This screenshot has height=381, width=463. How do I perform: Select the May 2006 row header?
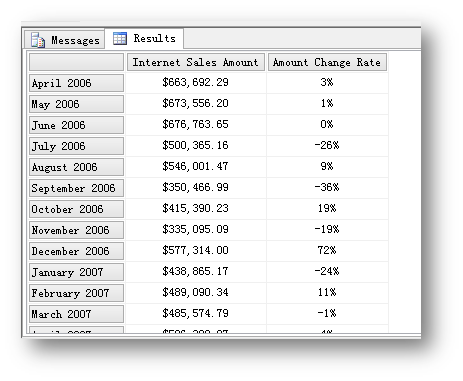click(x=76, y=104)
